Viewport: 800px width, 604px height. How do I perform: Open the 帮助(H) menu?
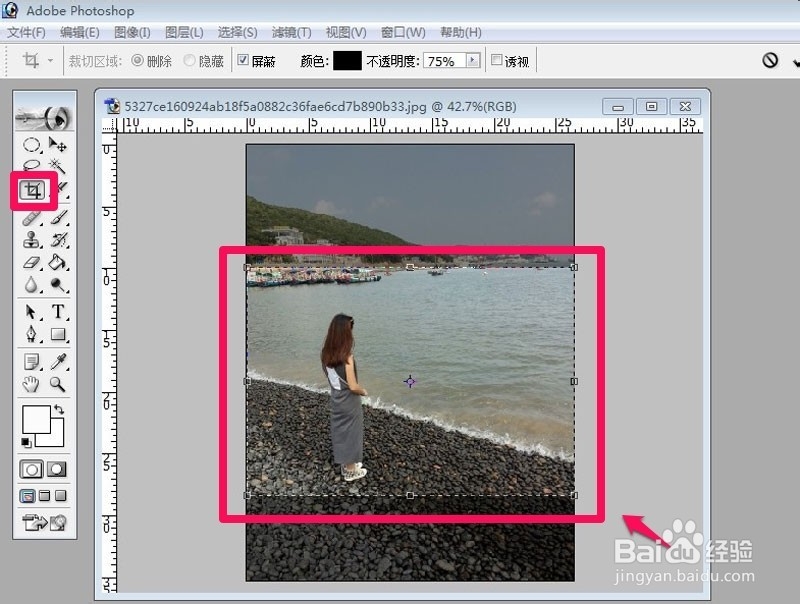tap(461, 33)
